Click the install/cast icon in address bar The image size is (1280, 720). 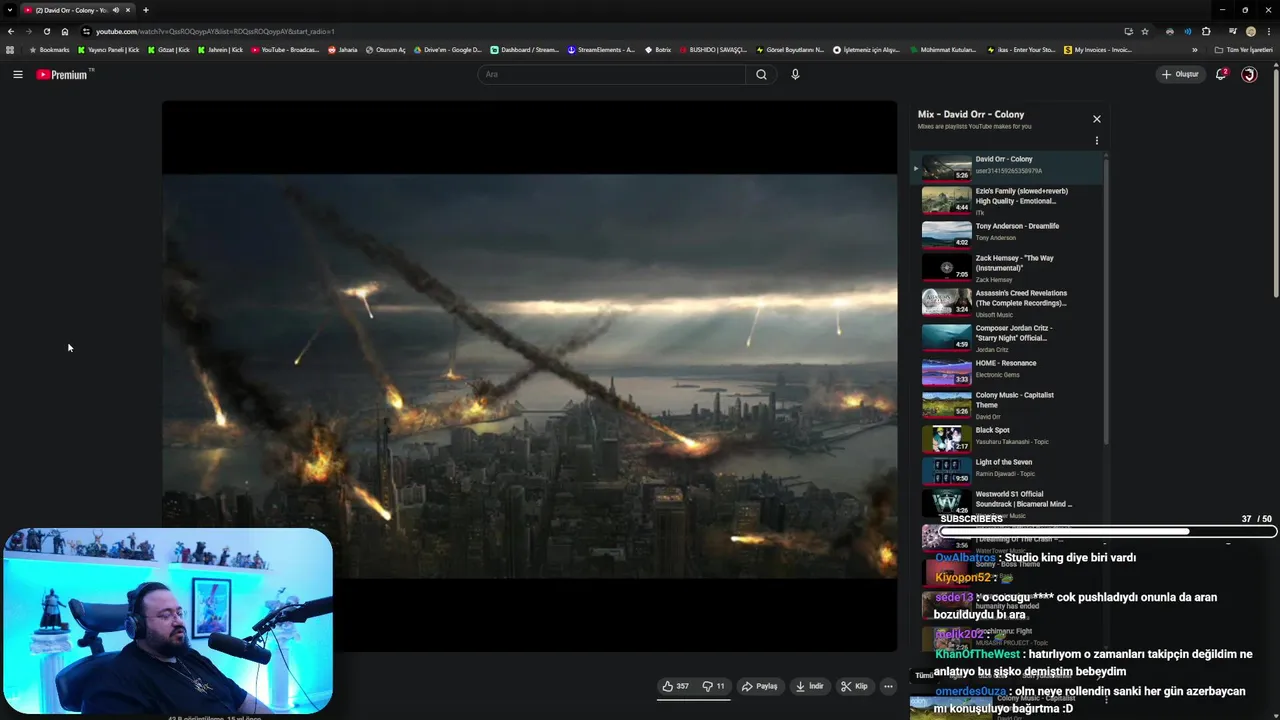(x=1128, y=31)
